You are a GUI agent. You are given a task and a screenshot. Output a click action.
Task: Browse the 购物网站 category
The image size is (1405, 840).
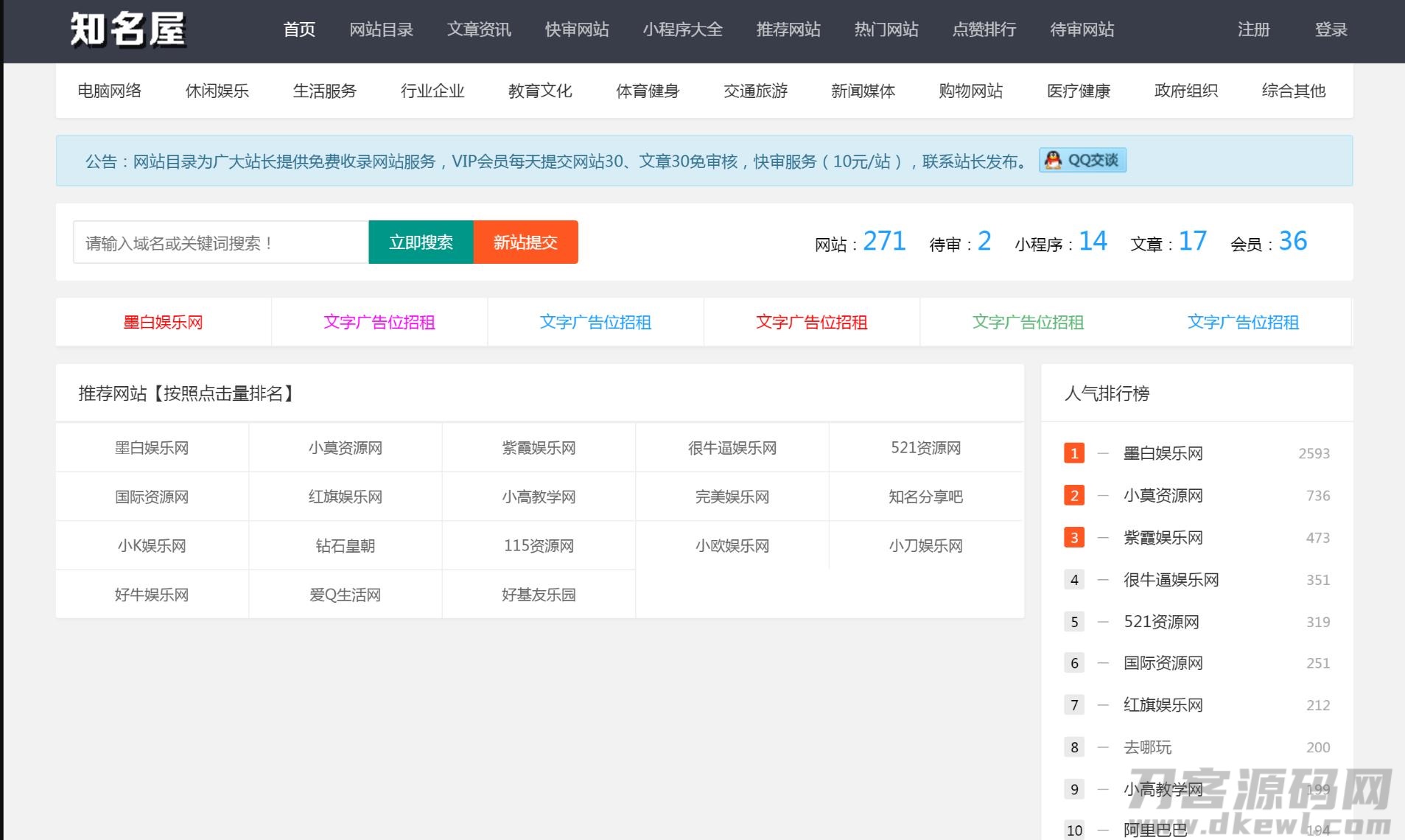tap(970, 91)
